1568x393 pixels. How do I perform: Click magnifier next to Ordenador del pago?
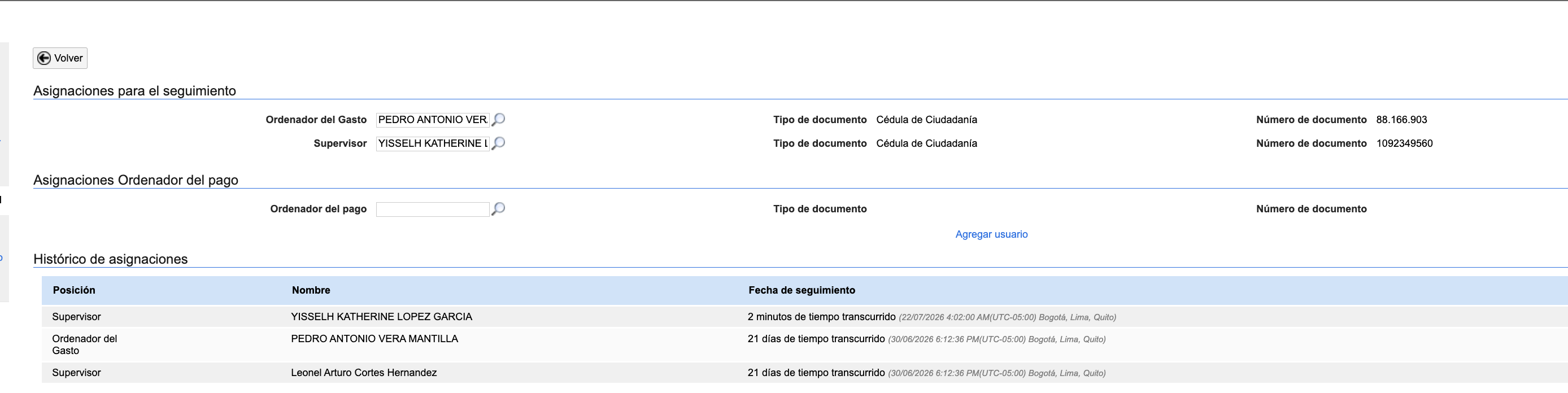[498, 209]
